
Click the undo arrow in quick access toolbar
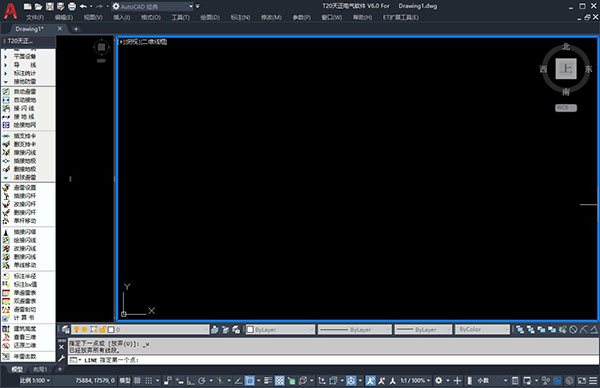click(x=83, y=6)
